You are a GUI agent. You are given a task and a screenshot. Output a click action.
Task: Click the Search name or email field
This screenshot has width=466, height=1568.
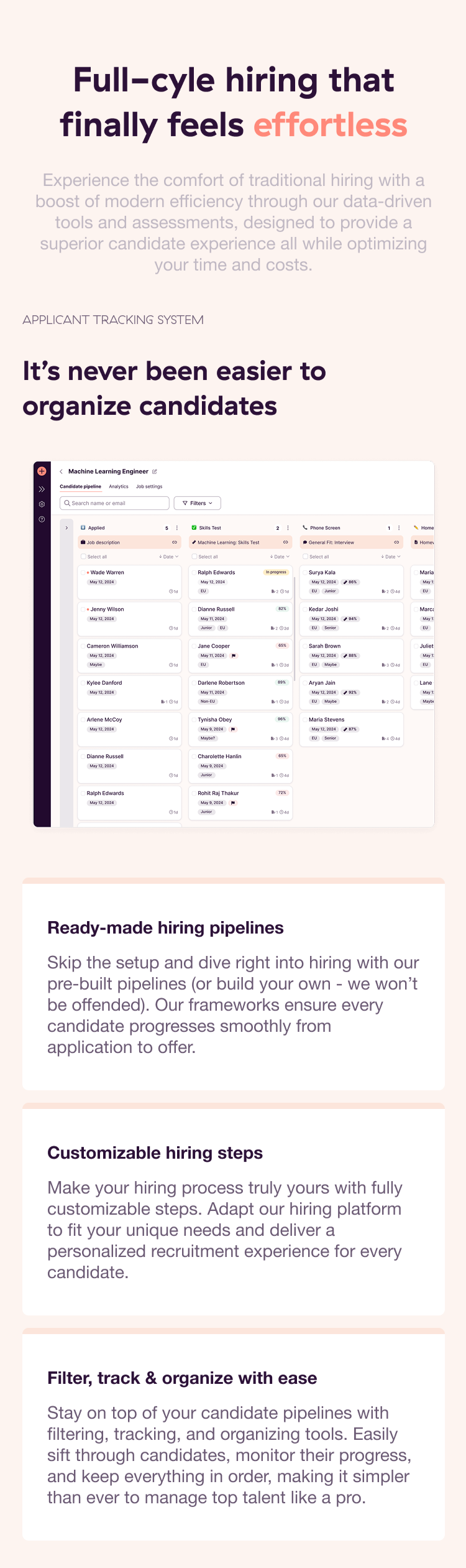[x=115, y=503]
